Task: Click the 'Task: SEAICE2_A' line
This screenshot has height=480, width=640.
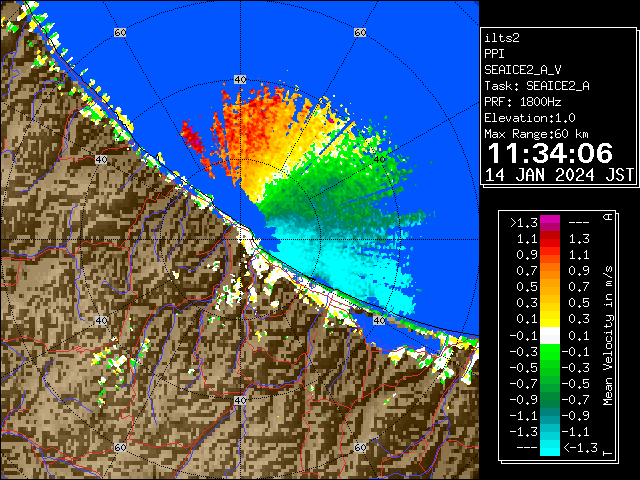Action: [537, 86]
